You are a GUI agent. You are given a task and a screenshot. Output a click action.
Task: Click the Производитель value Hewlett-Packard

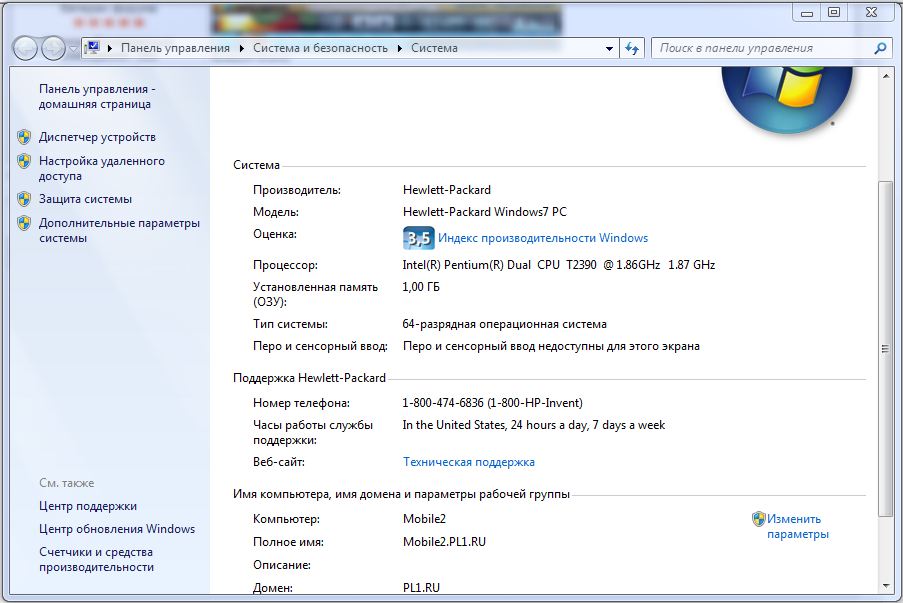pyautogui.click(x=447, y=190)
